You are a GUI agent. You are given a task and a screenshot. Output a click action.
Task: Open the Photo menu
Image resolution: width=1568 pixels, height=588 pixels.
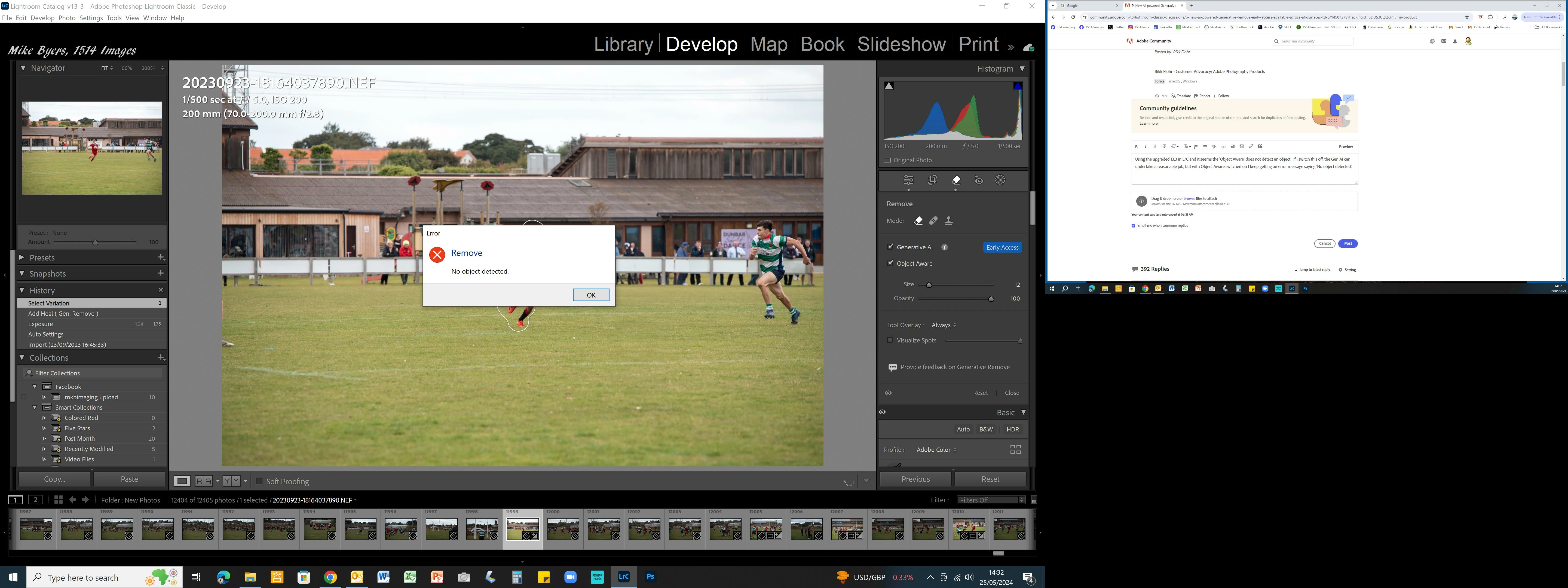tap(66, 18)
